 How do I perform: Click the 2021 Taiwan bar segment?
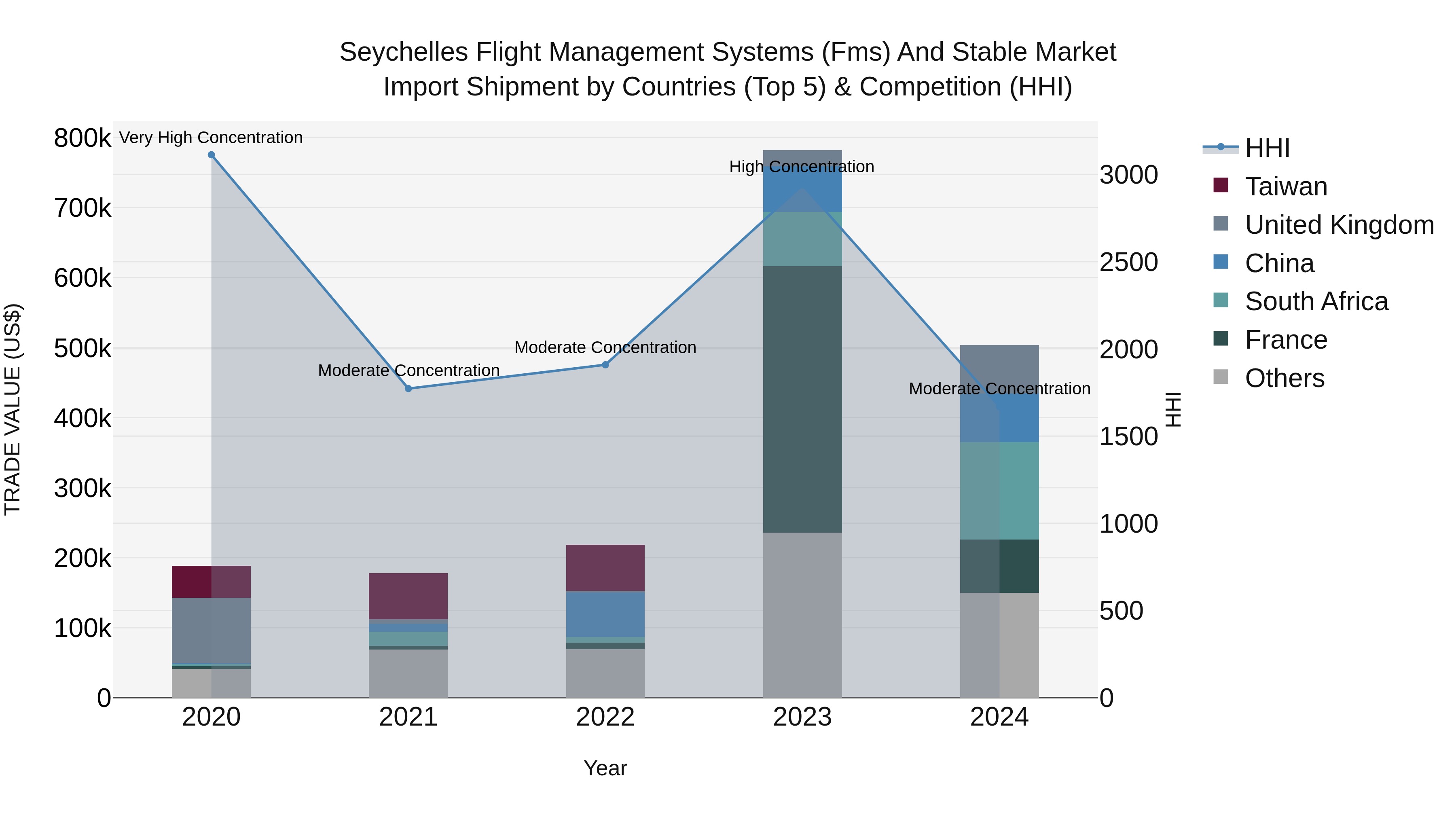pyautogui.click(x=408, y=596)
